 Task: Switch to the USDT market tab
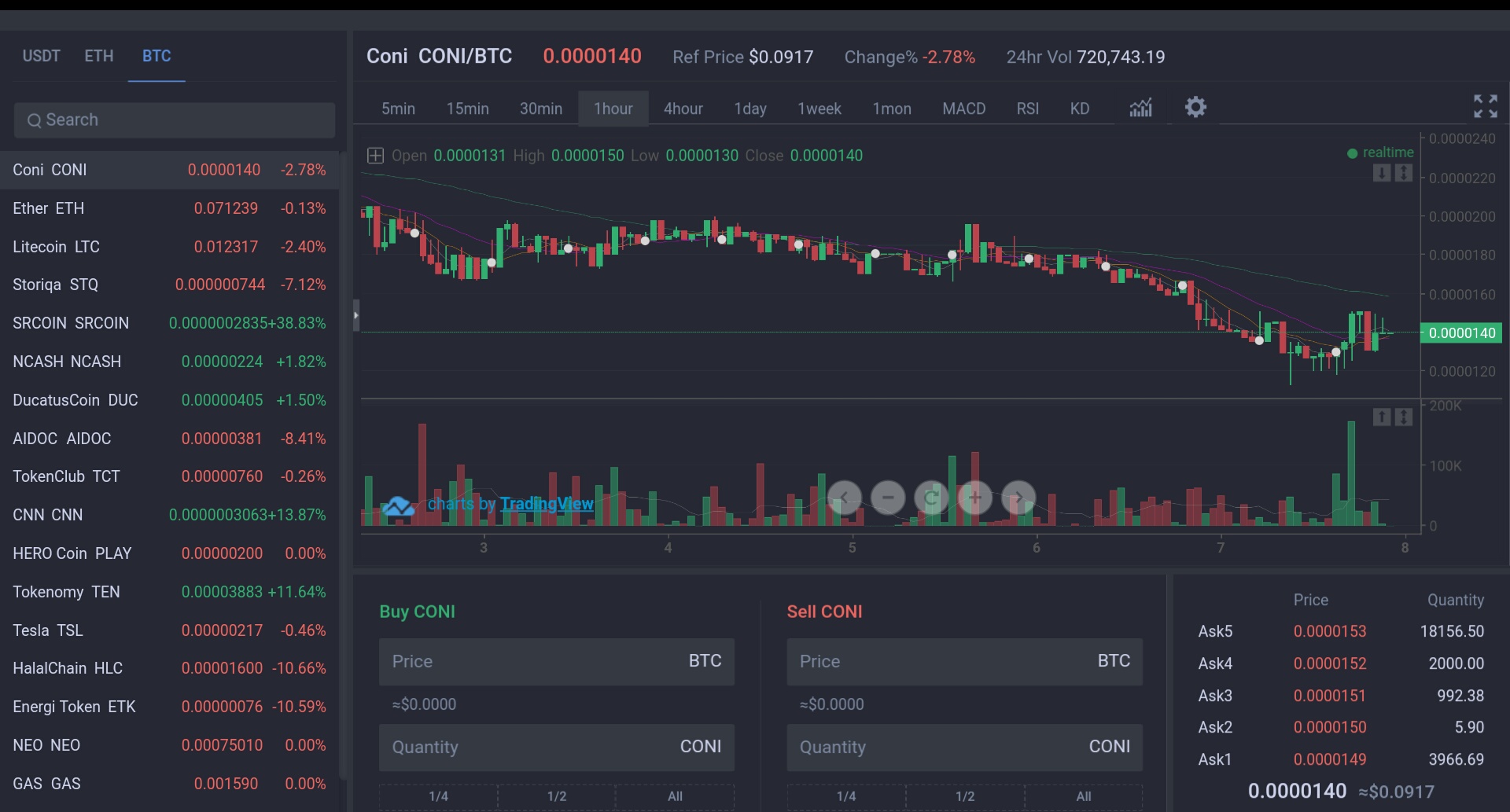tap(41, 56)
